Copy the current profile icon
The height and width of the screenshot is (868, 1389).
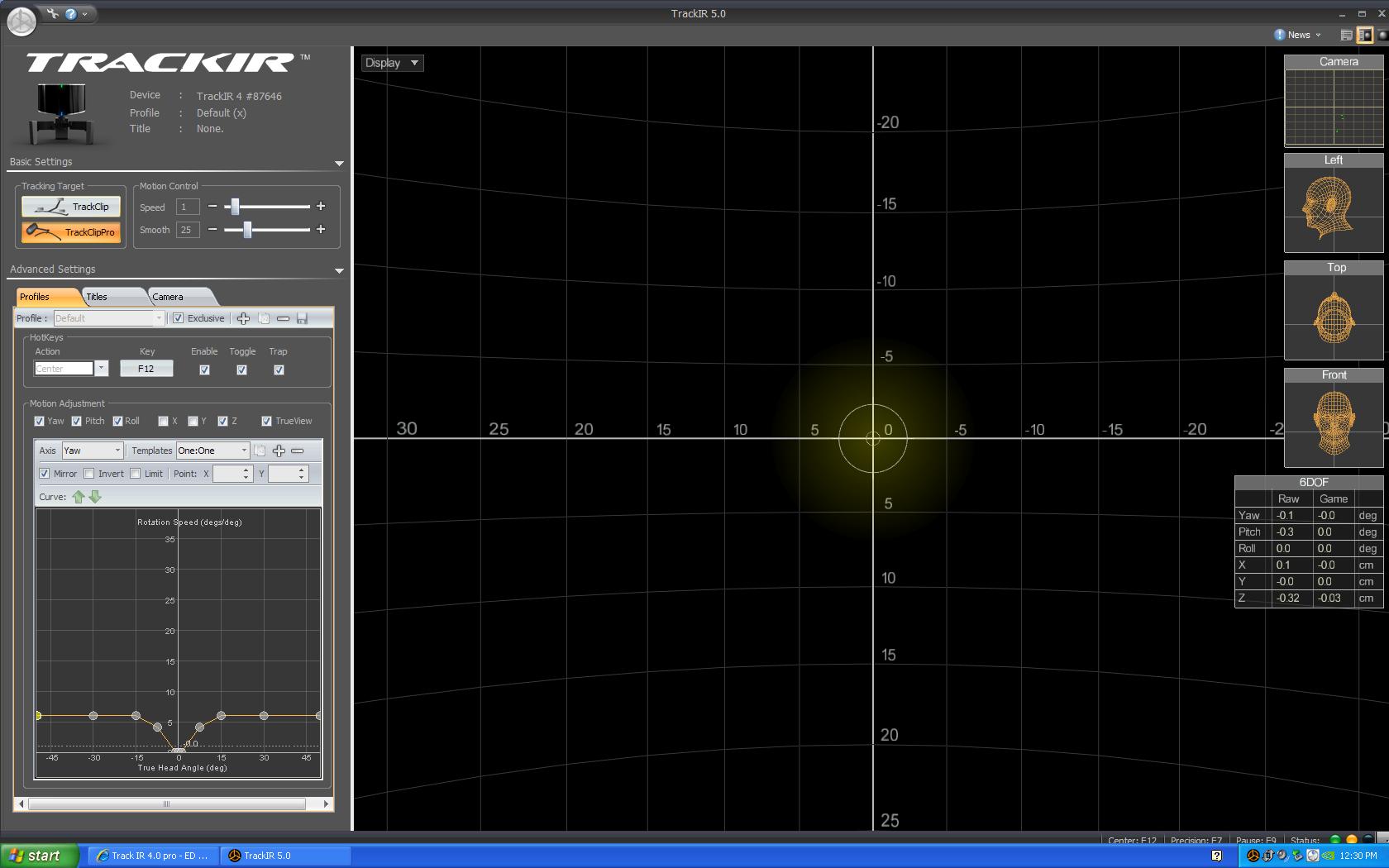point(264,318)
